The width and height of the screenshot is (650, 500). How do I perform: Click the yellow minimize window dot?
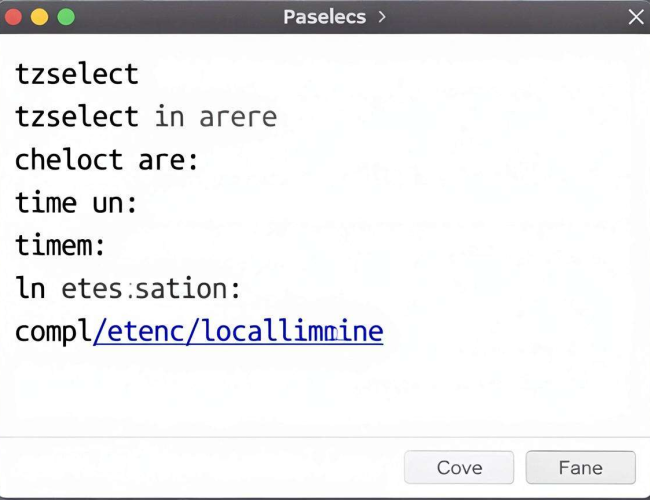pyautogui.click(x=39, y=17)
